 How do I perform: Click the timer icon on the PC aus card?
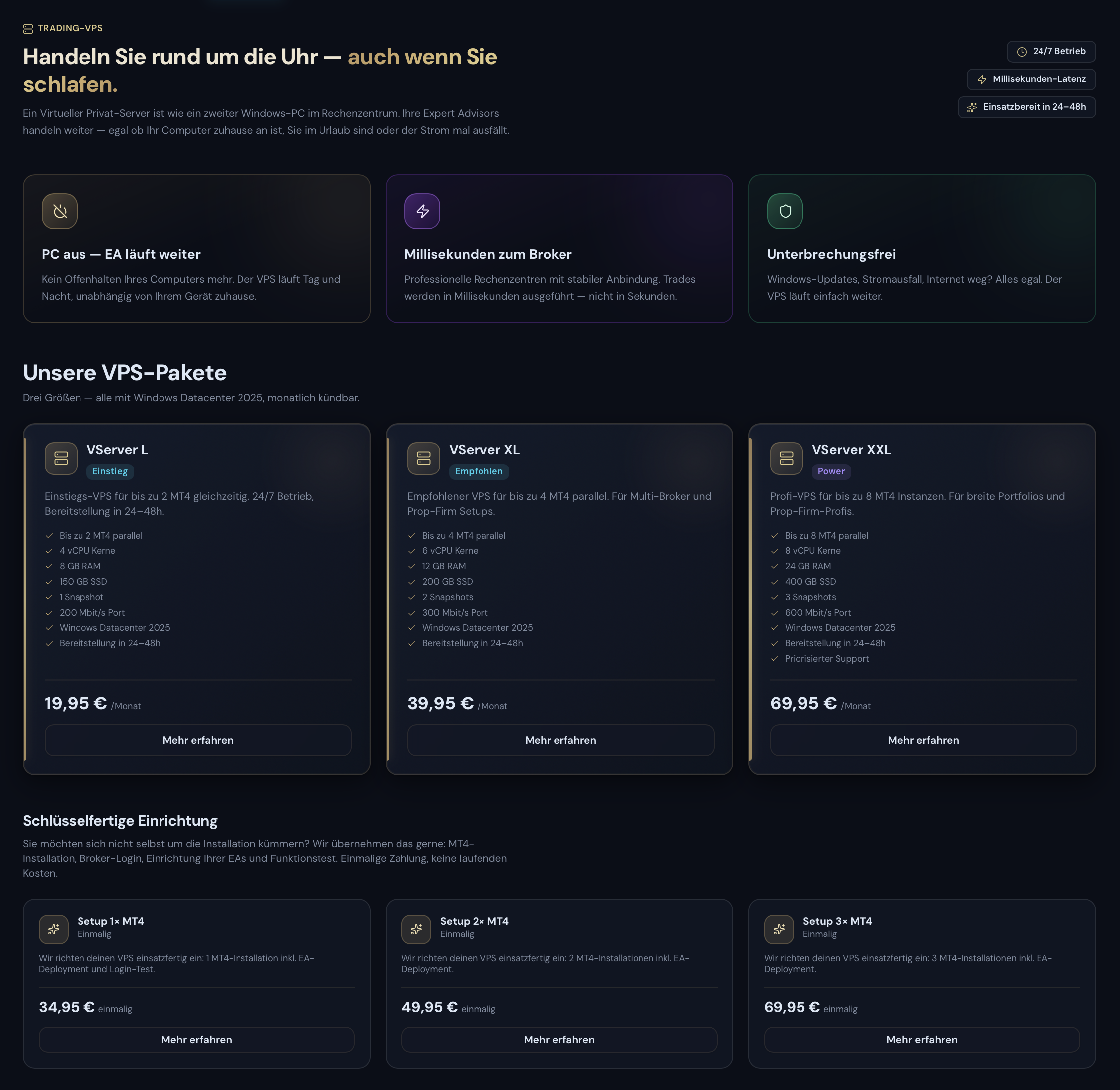click(60, 211)
